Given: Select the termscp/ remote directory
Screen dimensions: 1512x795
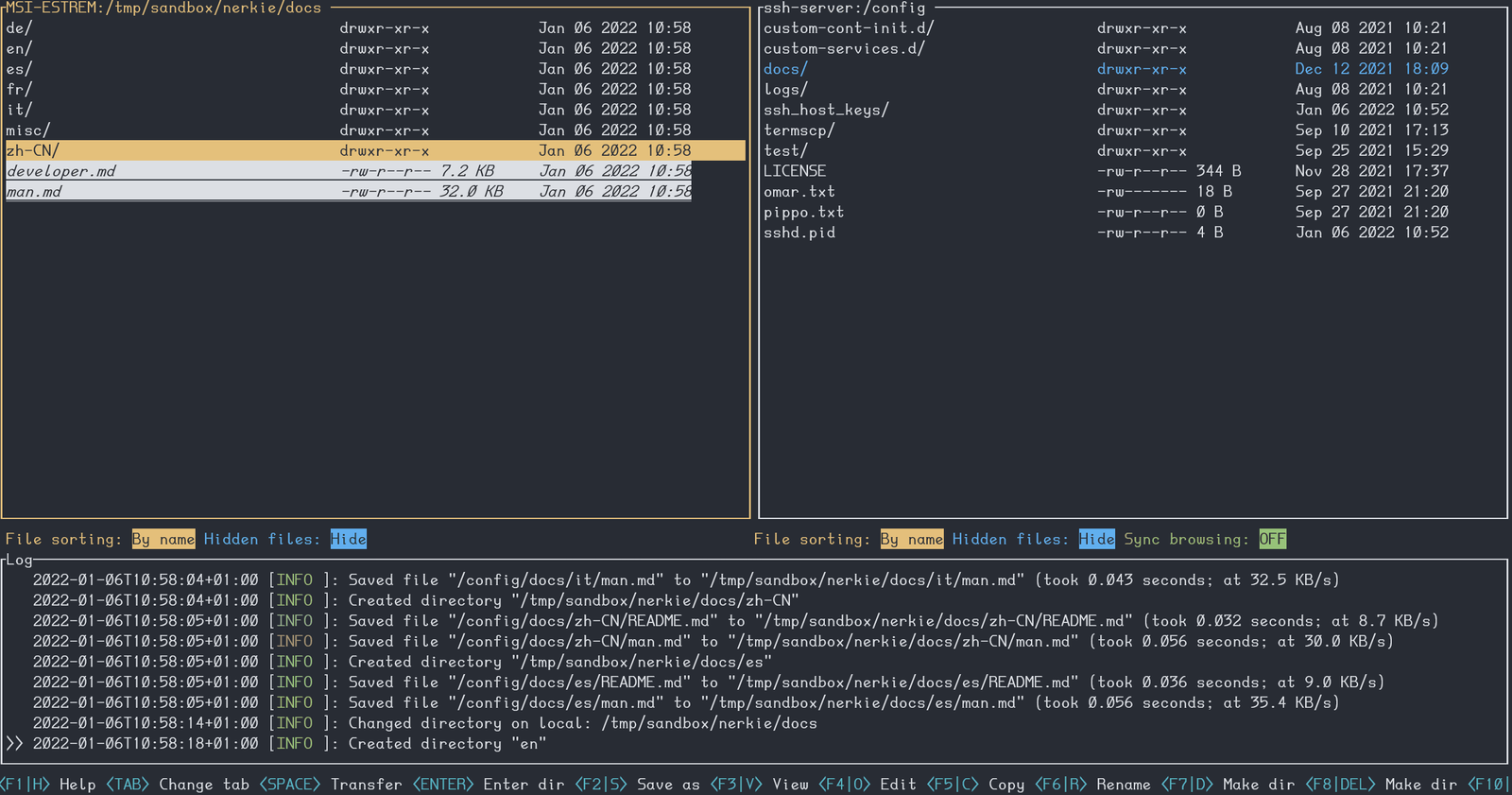Looking at the screenshot, I should point(1132,130).
